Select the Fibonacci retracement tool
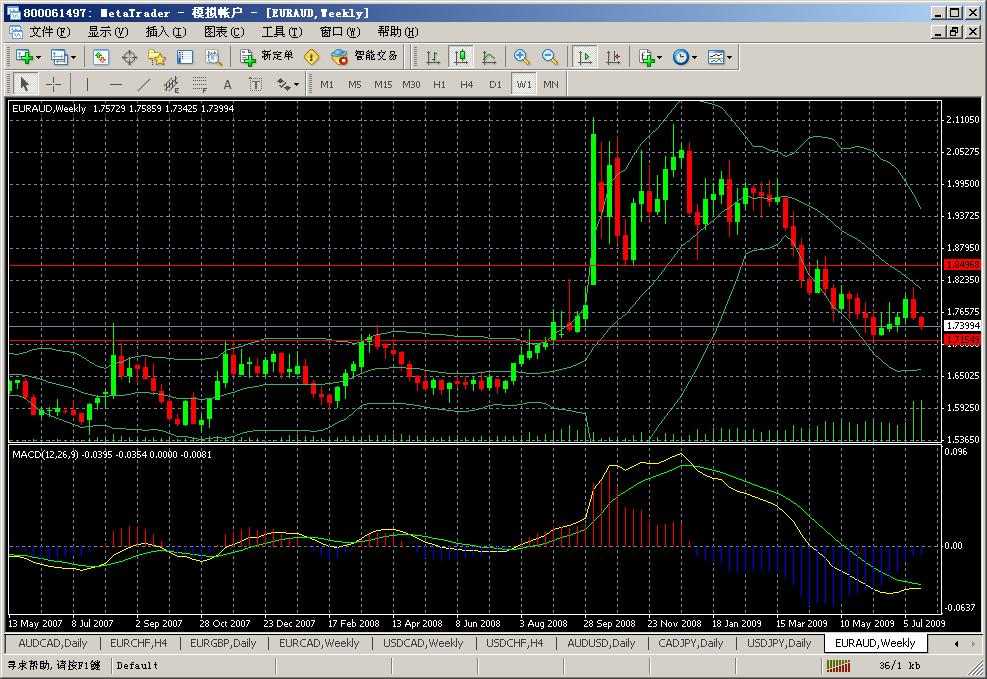 pos(199,84)
